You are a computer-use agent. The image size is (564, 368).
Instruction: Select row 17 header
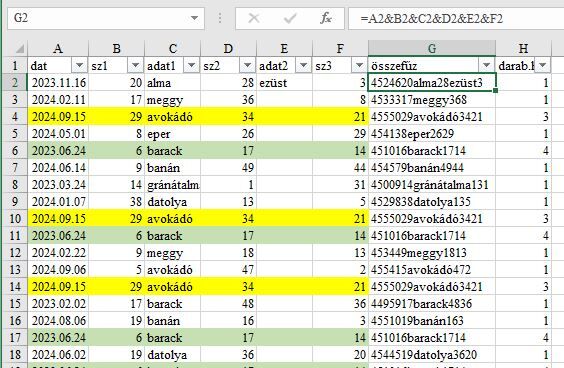coord(15,338)
